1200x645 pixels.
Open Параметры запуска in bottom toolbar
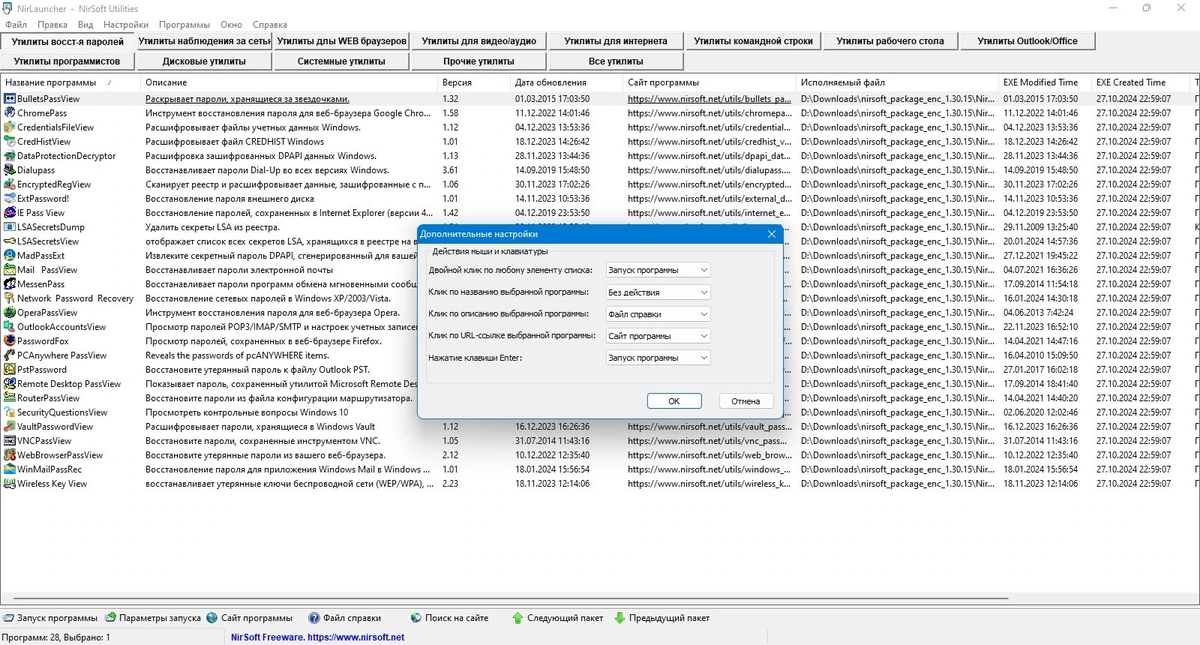click(153, 618)
